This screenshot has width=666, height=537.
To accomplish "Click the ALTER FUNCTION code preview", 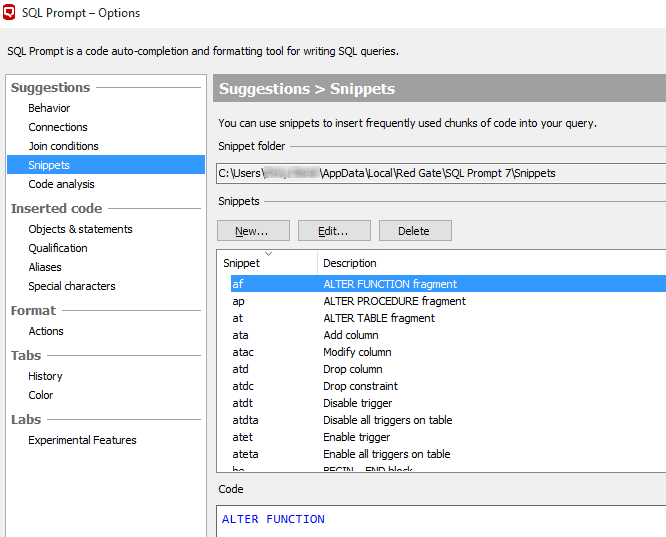I will [x=273, y=519].
